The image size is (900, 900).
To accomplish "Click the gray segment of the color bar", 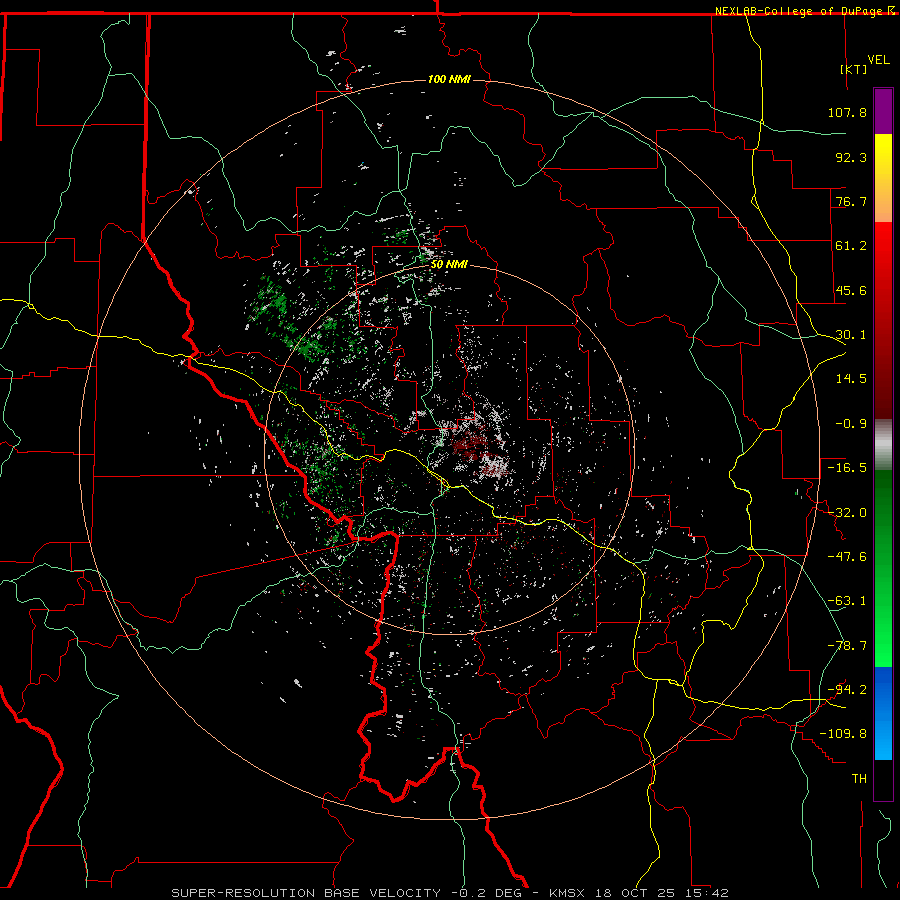I will (883, 445).
